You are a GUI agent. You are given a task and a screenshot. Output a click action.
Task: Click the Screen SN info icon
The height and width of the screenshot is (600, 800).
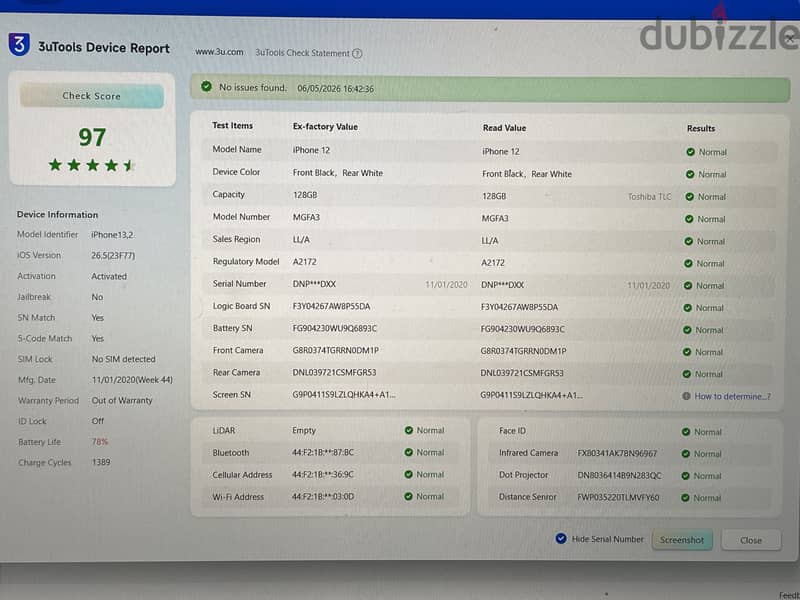(x=686, y=396)
